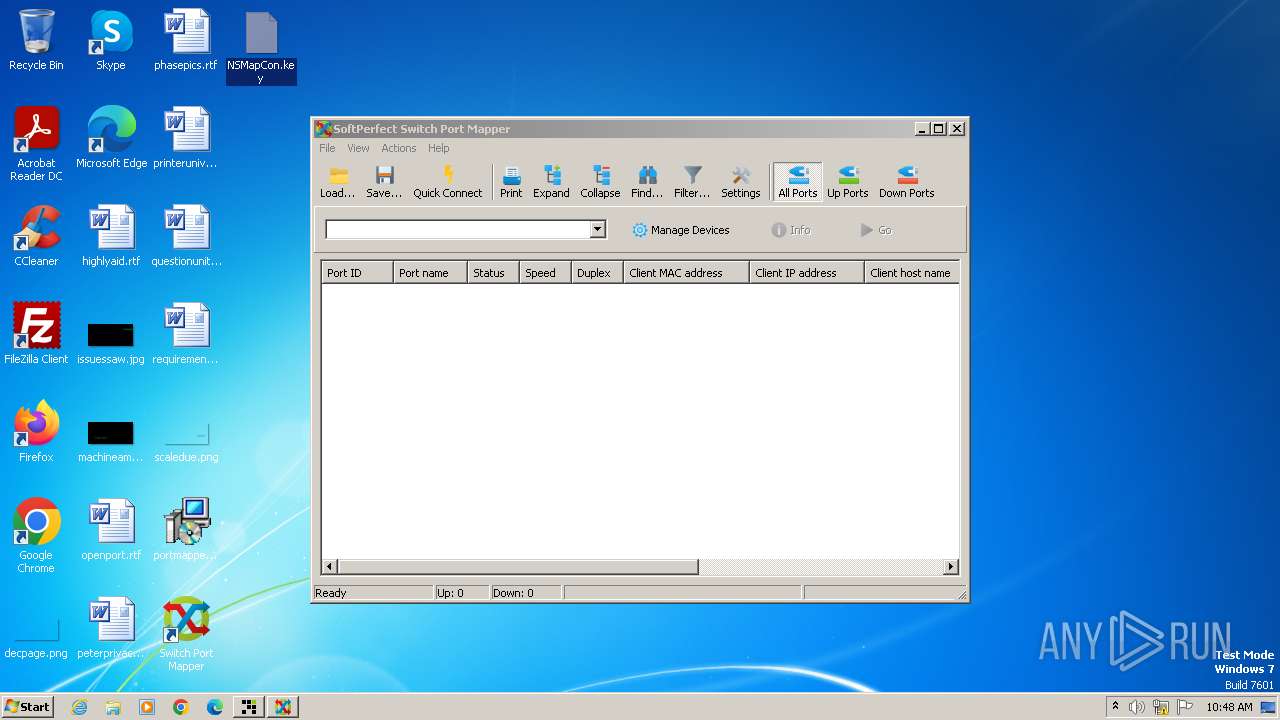The height and width of the screenshot is (720, 1280).
Task: Sort by Duplex column header
Action: 598,273
